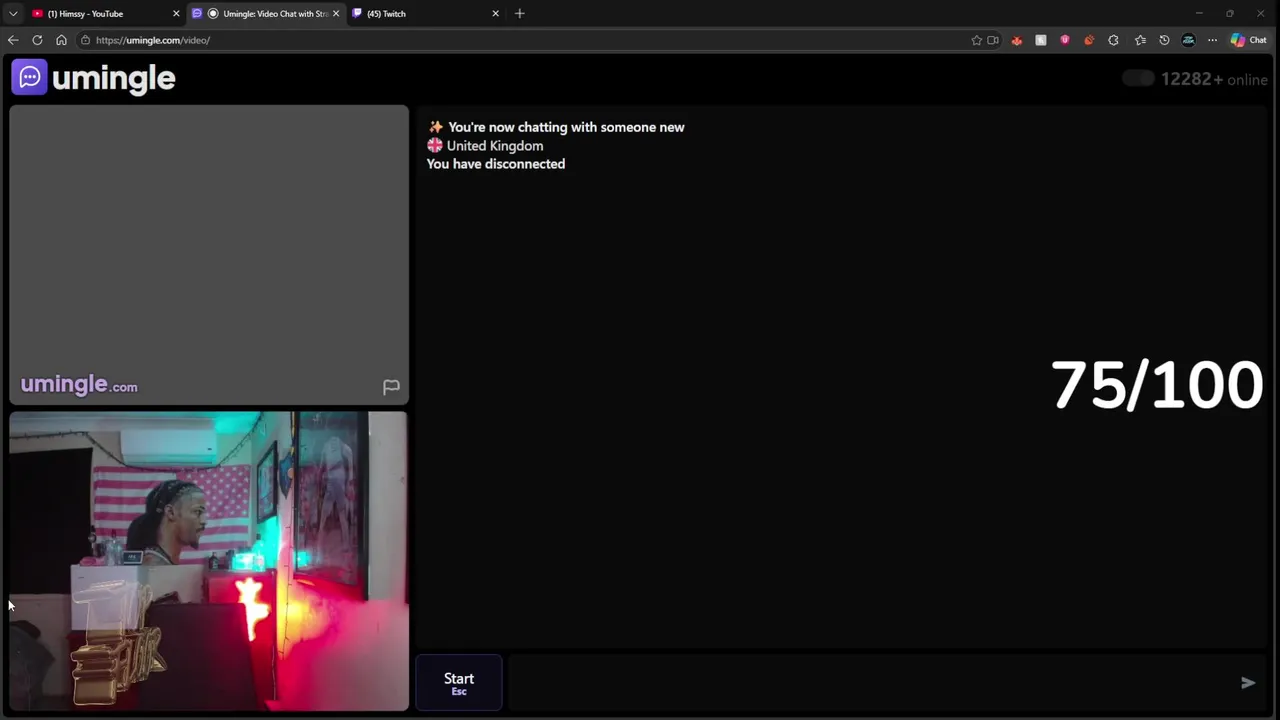This screenshot has height=720, width=1280.
Task: Click the report flag icon on stranger video
Action: point(391,387)
